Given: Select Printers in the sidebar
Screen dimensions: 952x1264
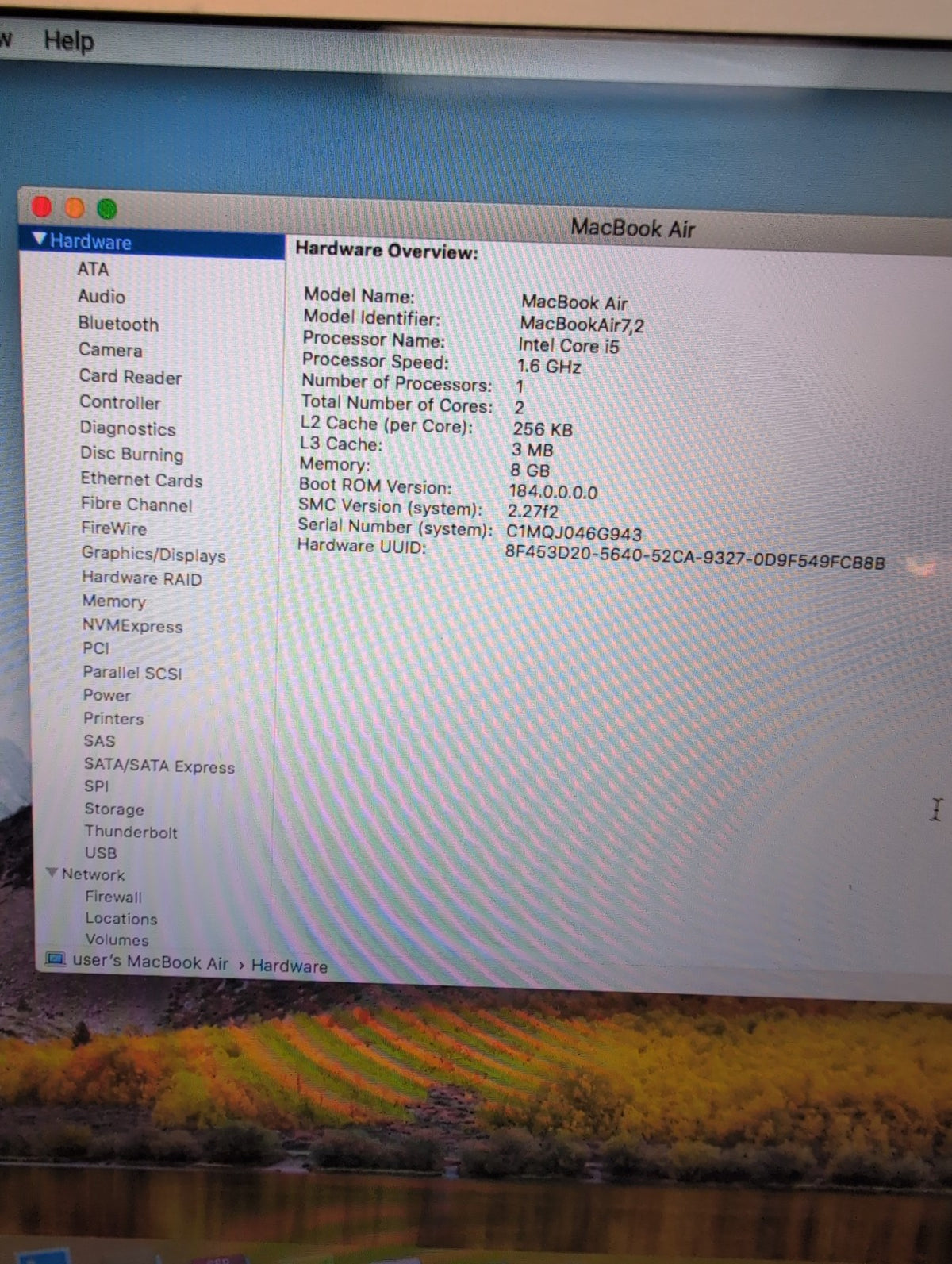Looking at the screenshot, I should click(x=113, y=718).
